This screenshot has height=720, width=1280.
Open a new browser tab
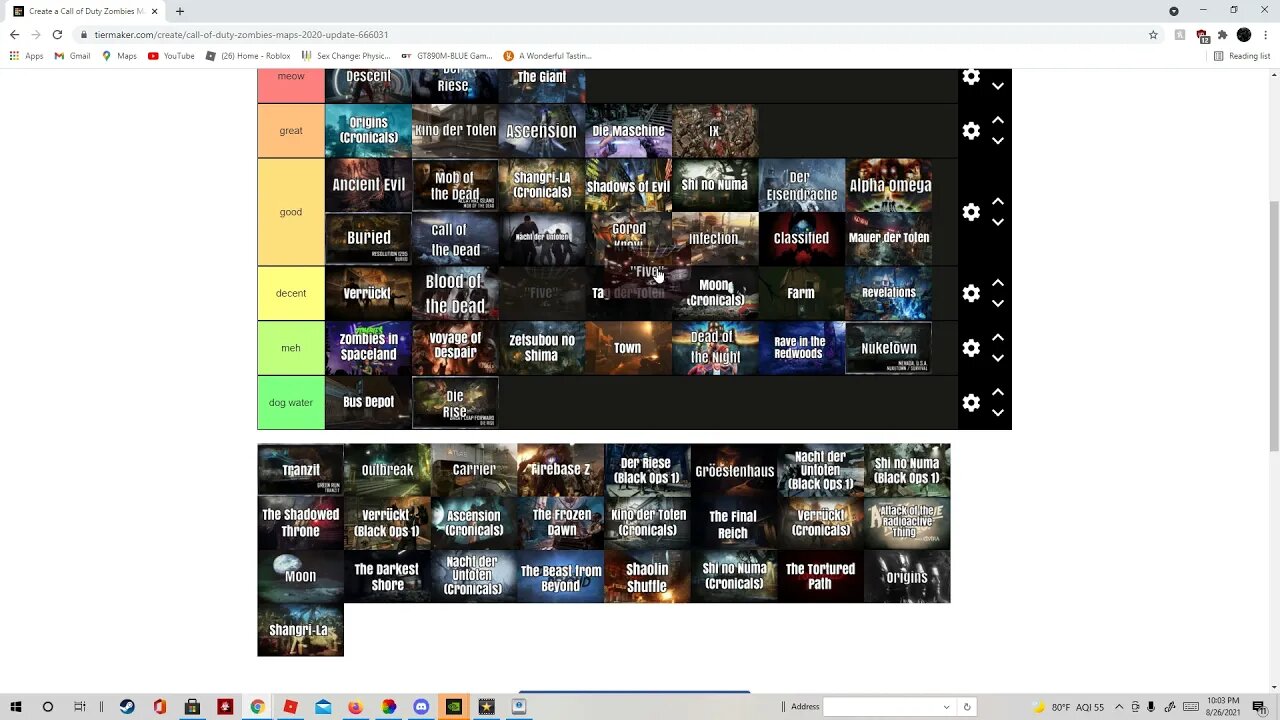(x=180, y=11)
